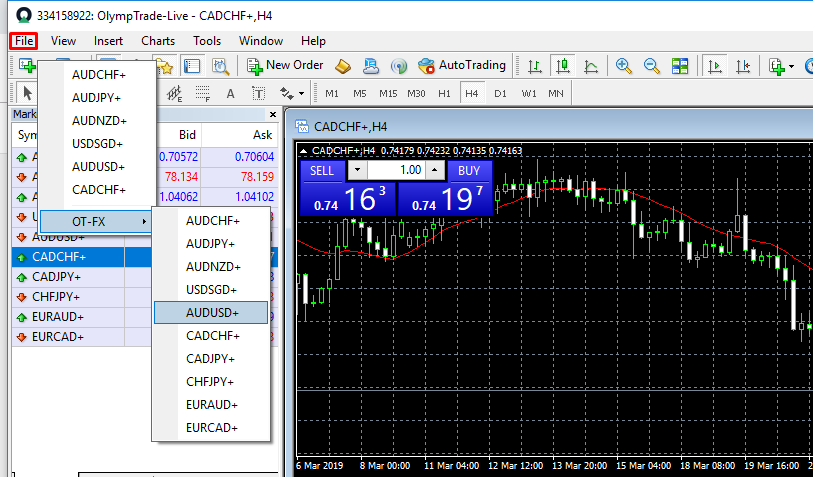Select the Fibonacci Retracement drawing tool

[x=202, y=93]
